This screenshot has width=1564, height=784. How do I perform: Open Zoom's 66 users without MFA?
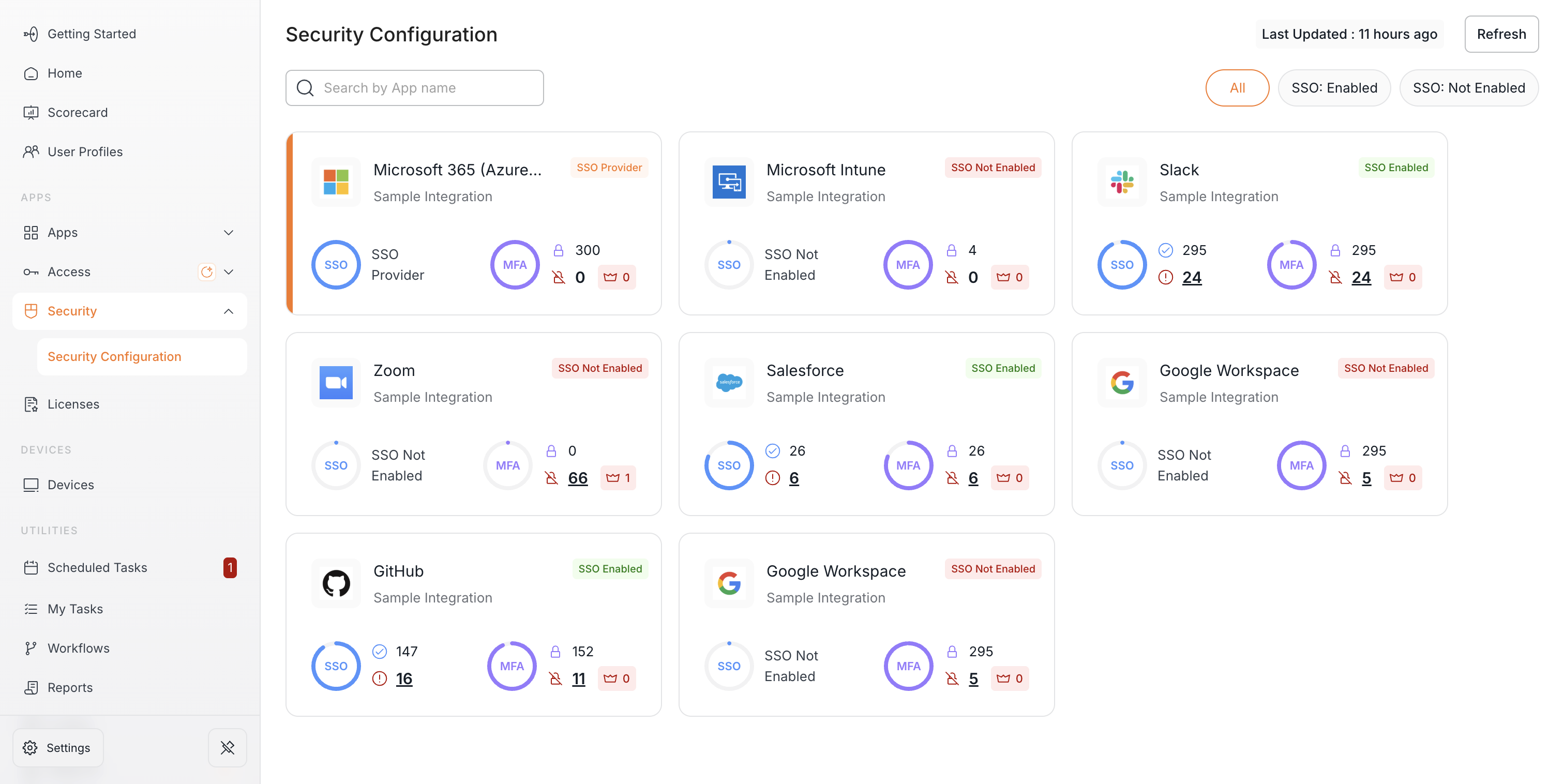click(x=578, y=478)
